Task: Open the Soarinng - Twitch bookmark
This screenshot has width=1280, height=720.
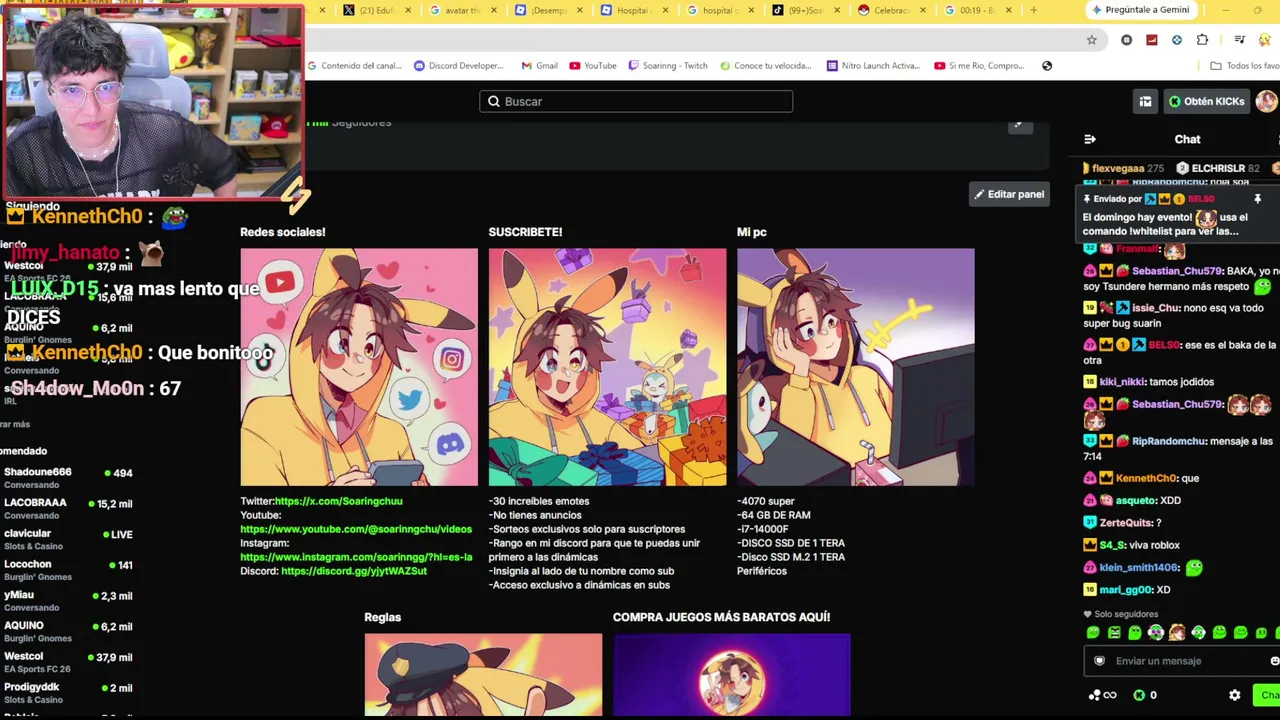Action: tap(667, 66)
